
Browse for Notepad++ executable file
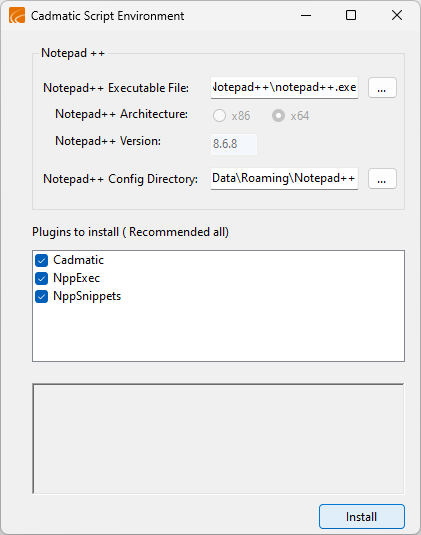(x=382, y=88)
